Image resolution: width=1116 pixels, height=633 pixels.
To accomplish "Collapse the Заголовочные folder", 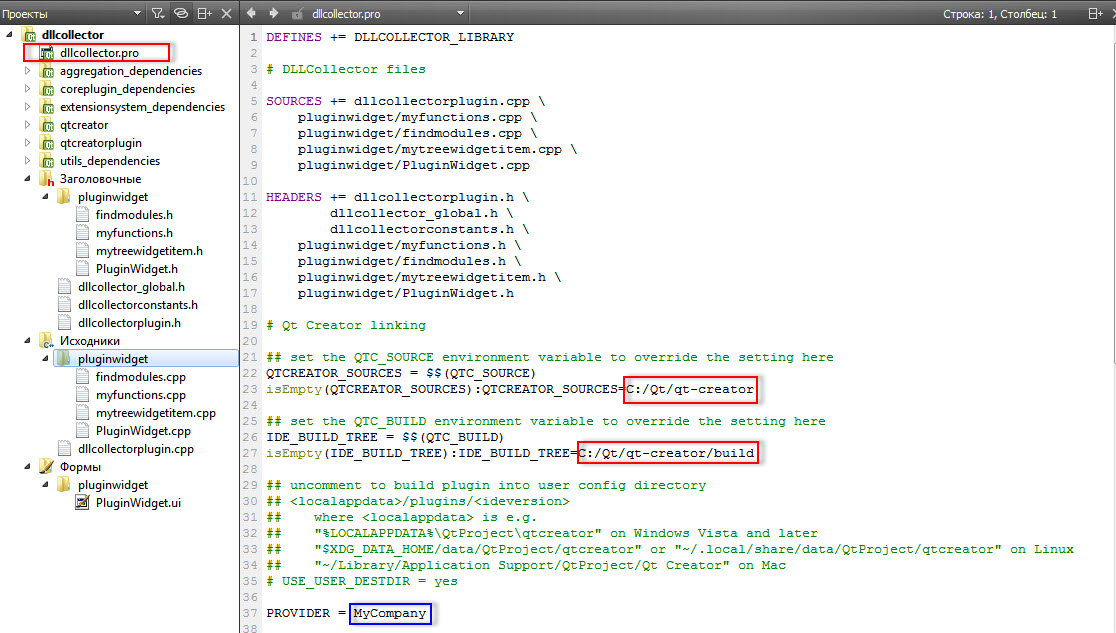I will (x=27, y=179).
